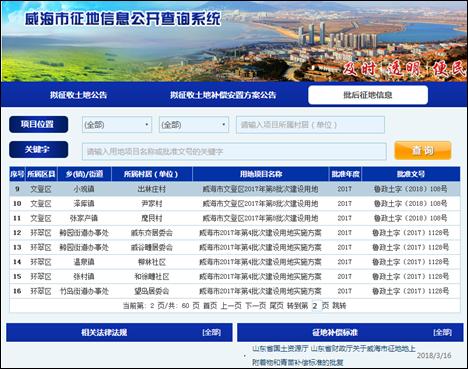Open [全部] link in 相关法律法规 panel
The height and width of the screenshot is (369, 468).
click(x=211, y=332)
